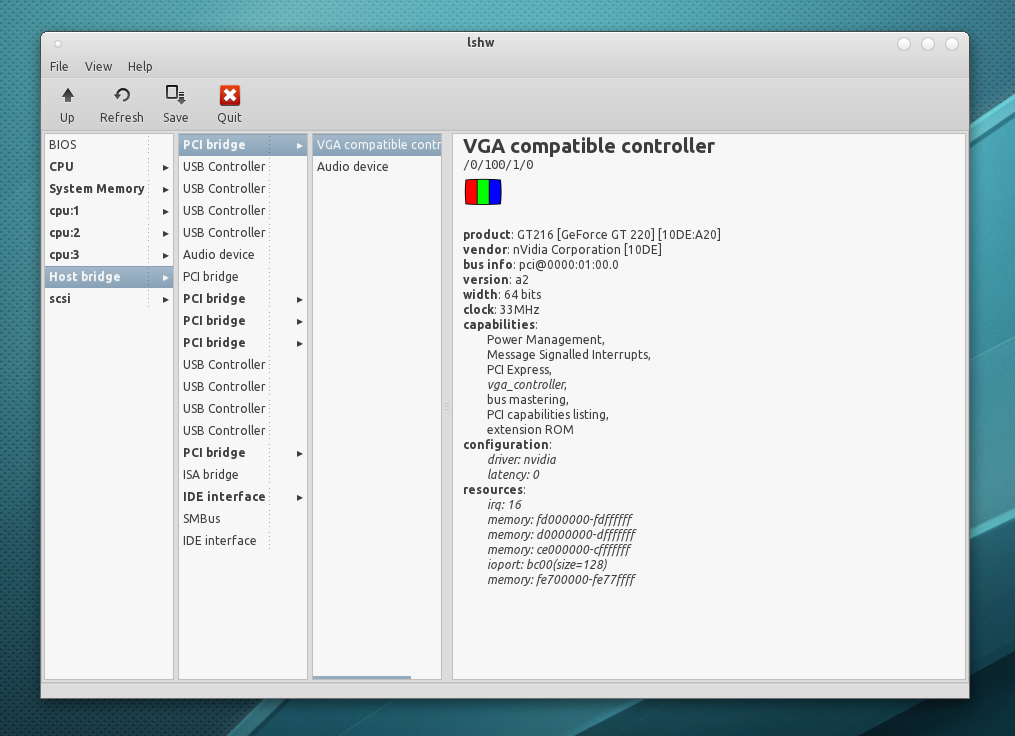Select Audio device below the VGA compatible item
Image resolution: width=1015 pixels, height=736 pixels.
click(x=377, y=167)
